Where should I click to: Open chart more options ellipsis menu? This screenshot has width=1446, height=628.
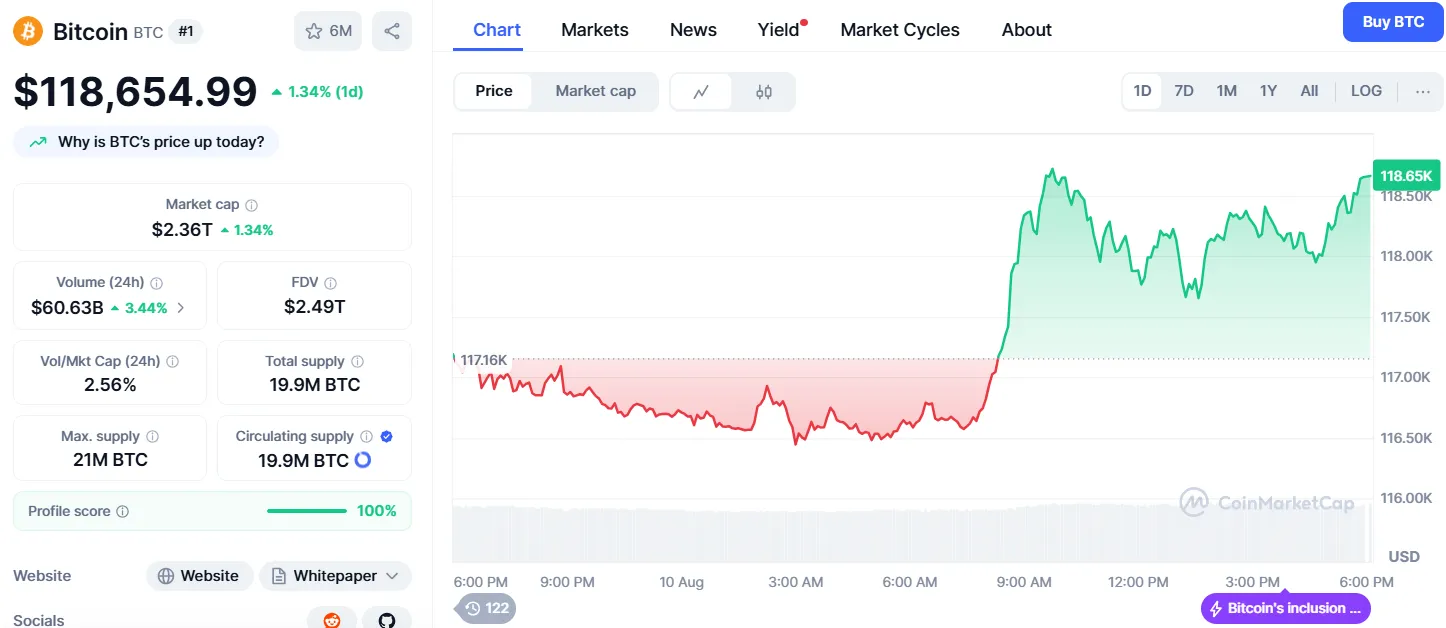[x=1422, y=91]
